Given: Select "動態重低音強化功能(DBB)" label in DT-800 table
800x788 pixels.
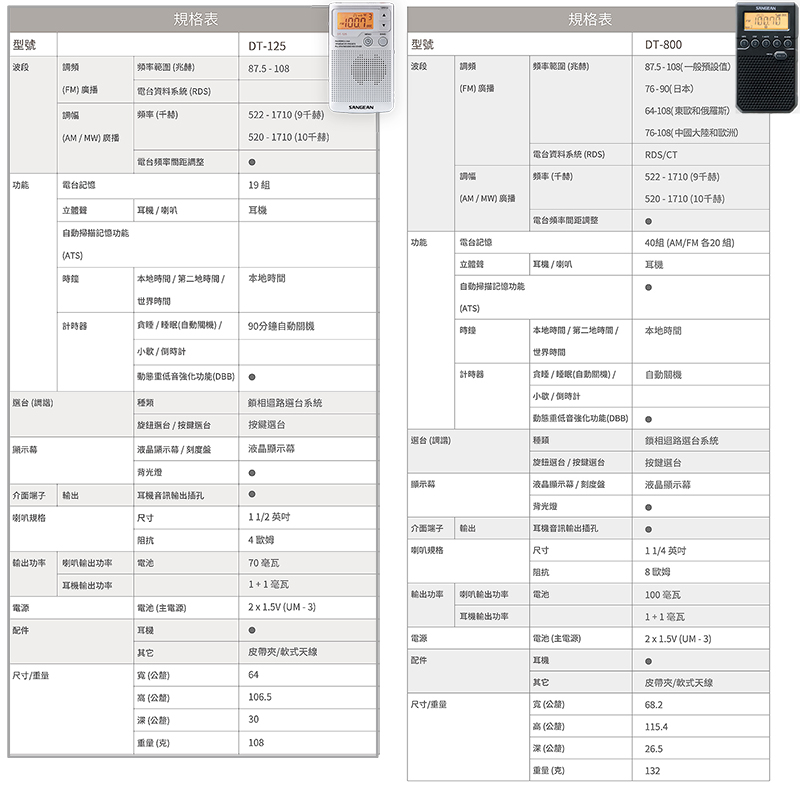Looking at the screenshot, I should coord(581,418).
